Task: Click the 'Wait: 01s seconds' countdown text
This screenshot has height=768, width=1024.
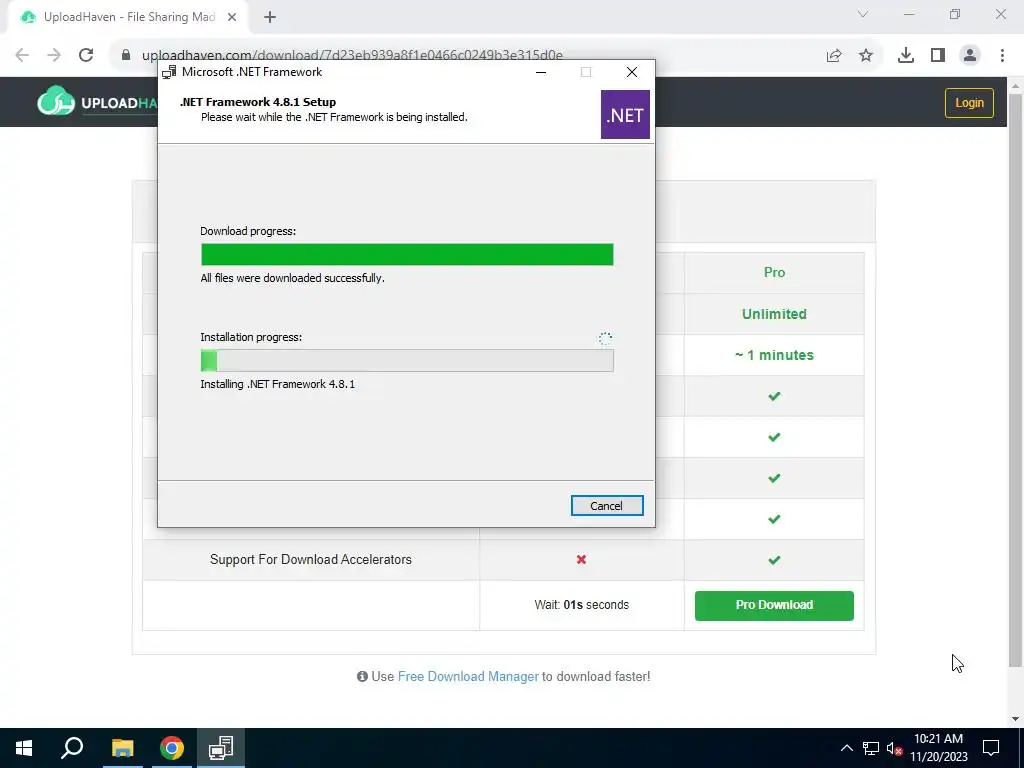Action: pos(581,605)
